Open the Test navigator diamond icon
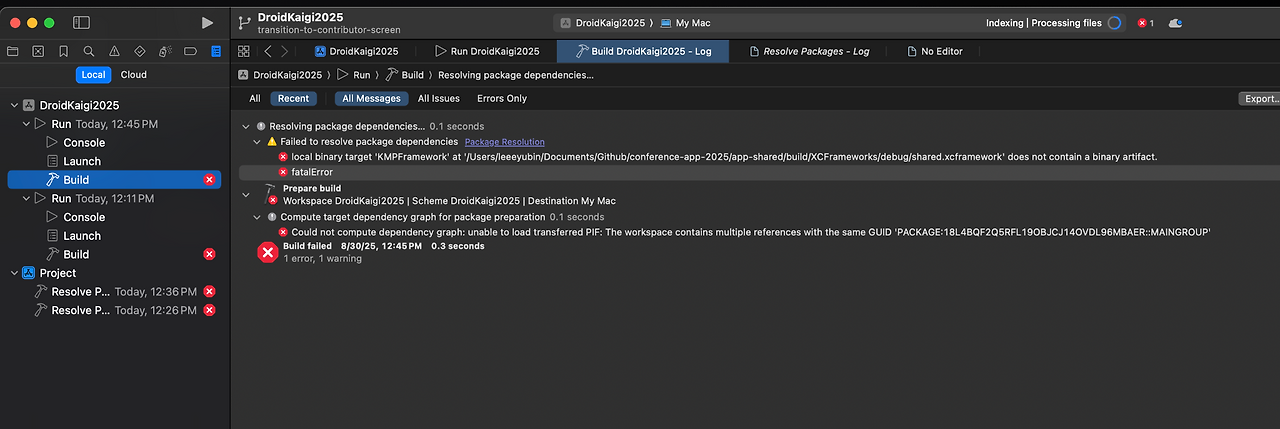This screenshot has width=1280, height=429. (x=139, y=50)
